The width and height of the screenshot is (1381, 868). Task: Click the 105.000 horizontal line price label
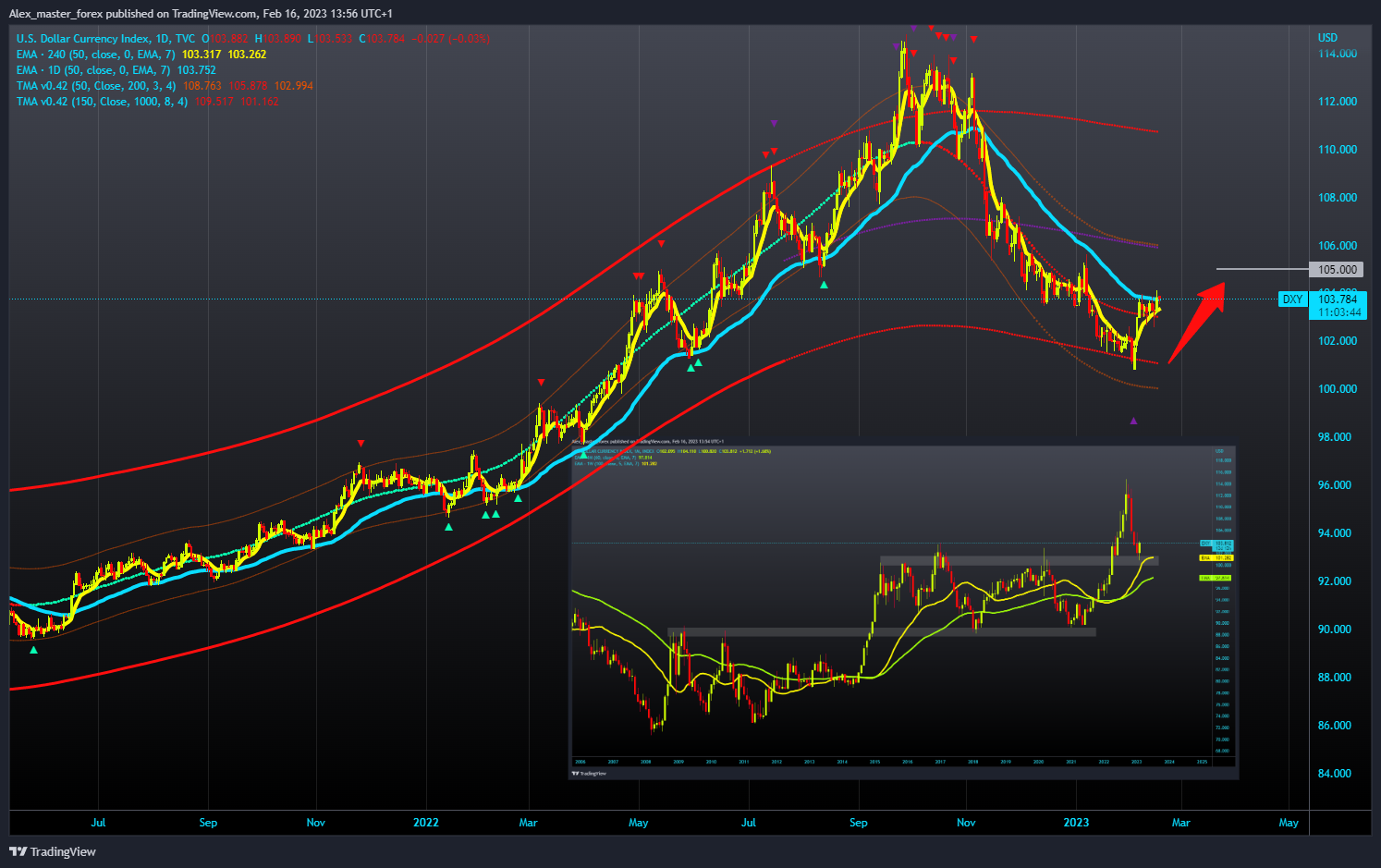(x=1337, y=270)
